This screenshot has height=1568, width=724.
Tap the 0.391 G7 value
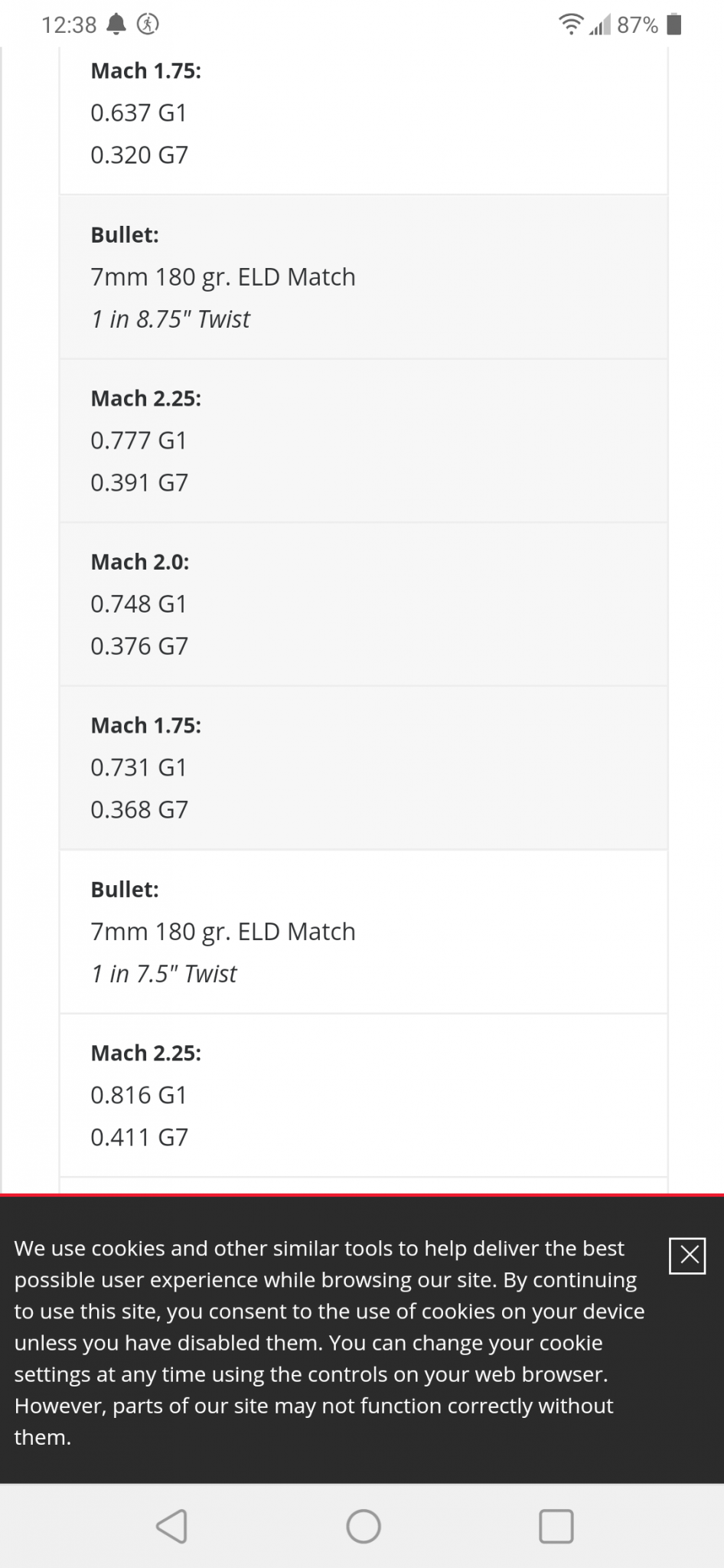[139, 482]
